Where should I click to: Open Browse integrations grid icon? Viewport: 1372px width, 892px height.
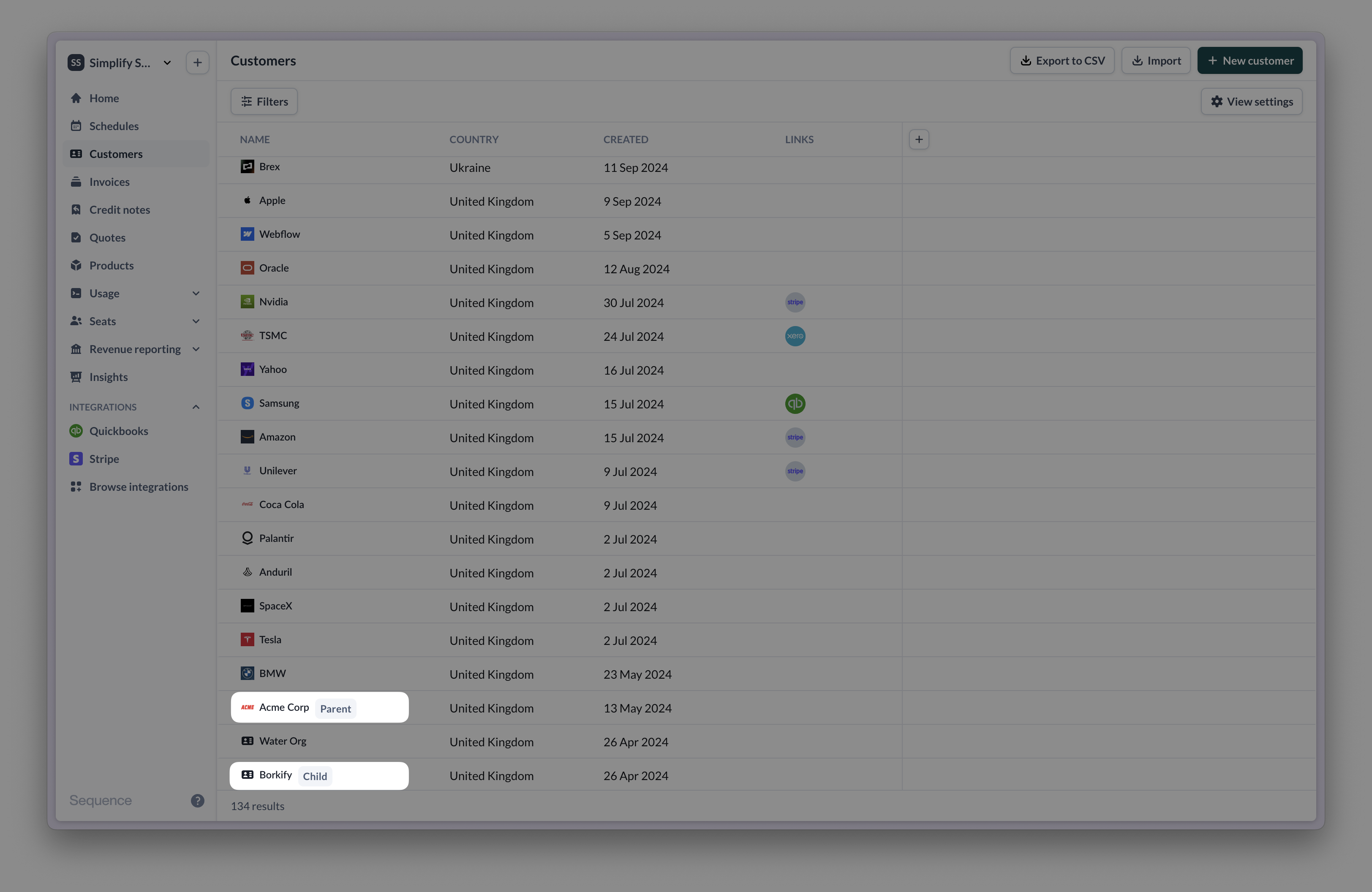[x=76, y=487]
